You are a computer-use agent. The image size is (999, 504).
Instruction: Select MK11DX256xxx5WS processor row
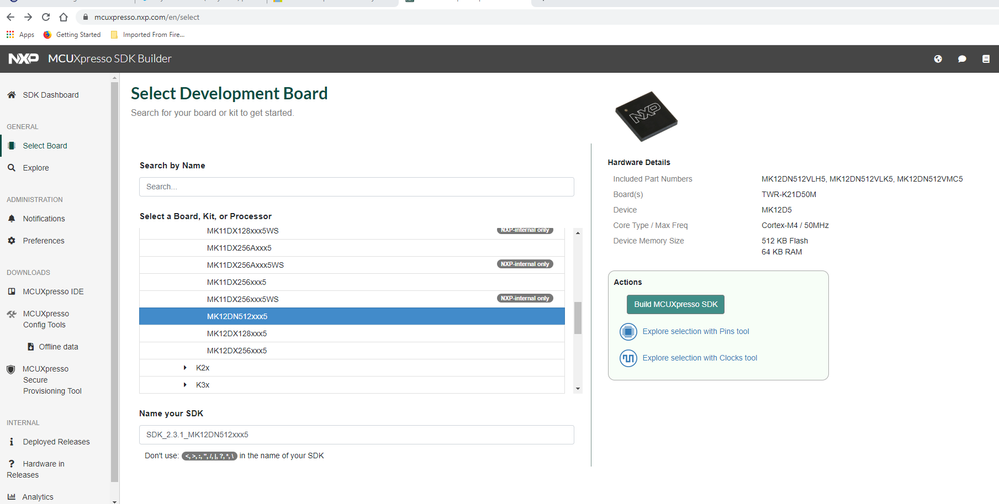(x=352, y=299)
